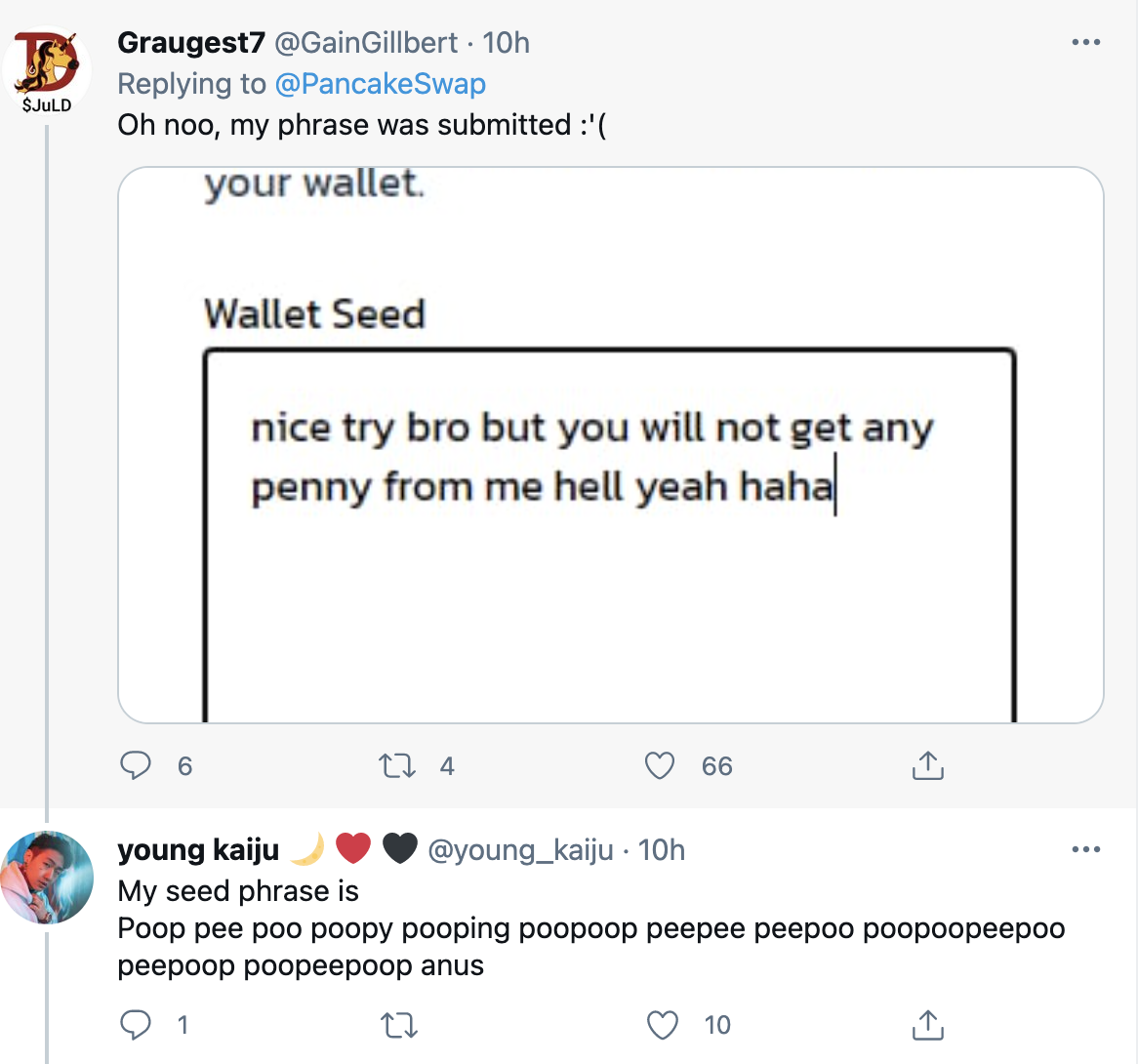Viewport: 1138px width, 1064px height.
Task: Open Graugest7's profile name link
Action: point(190,43)
